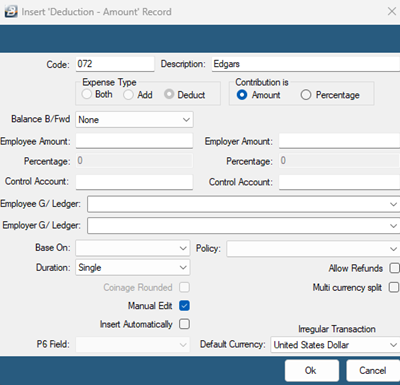400x385 pixels.
Task: Enable the Allow Refunds checkbox
Action: point(395,268)
